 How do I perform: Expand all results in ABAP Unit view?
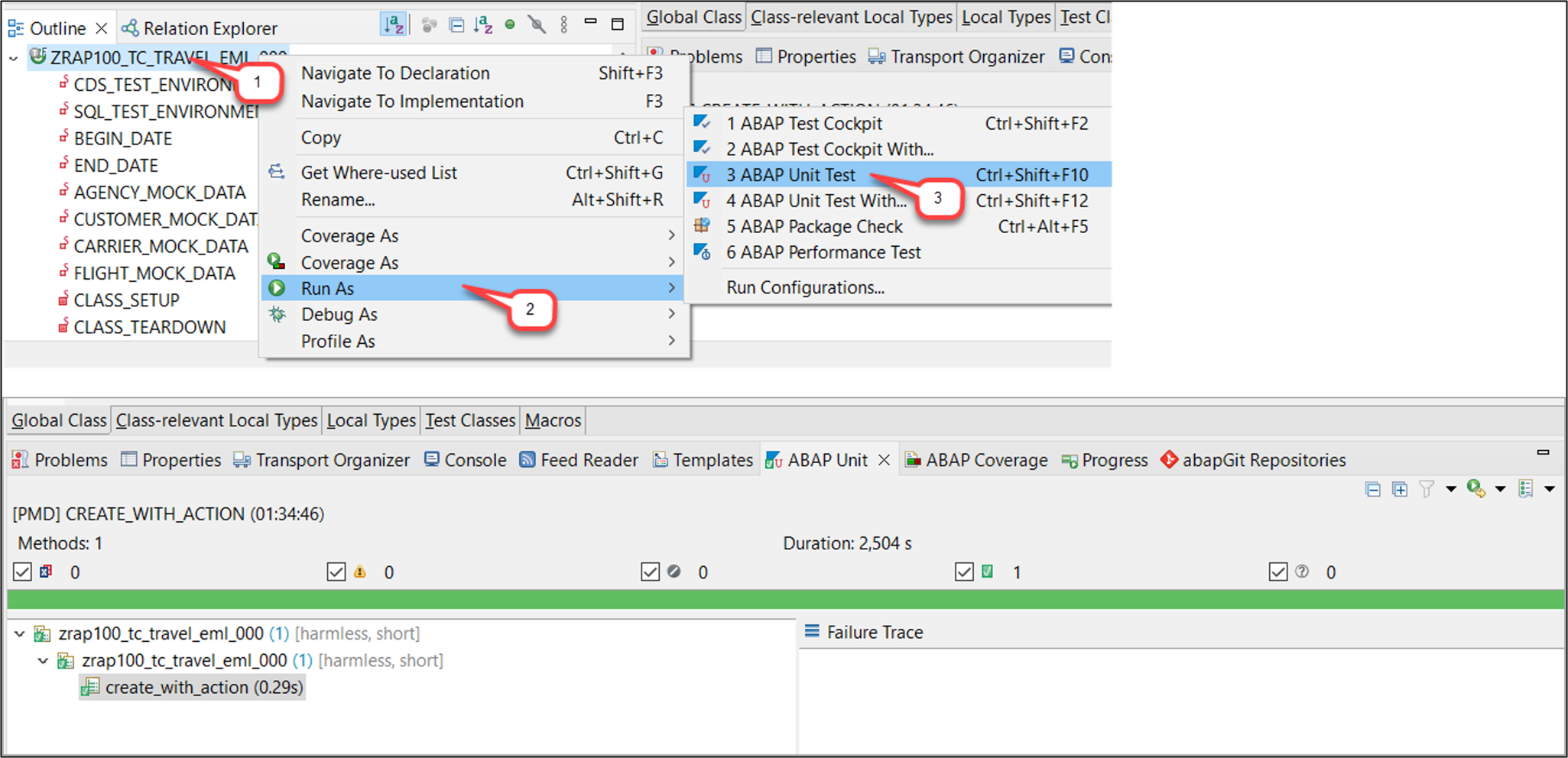pyautogui.click(x=1400, y=489)
